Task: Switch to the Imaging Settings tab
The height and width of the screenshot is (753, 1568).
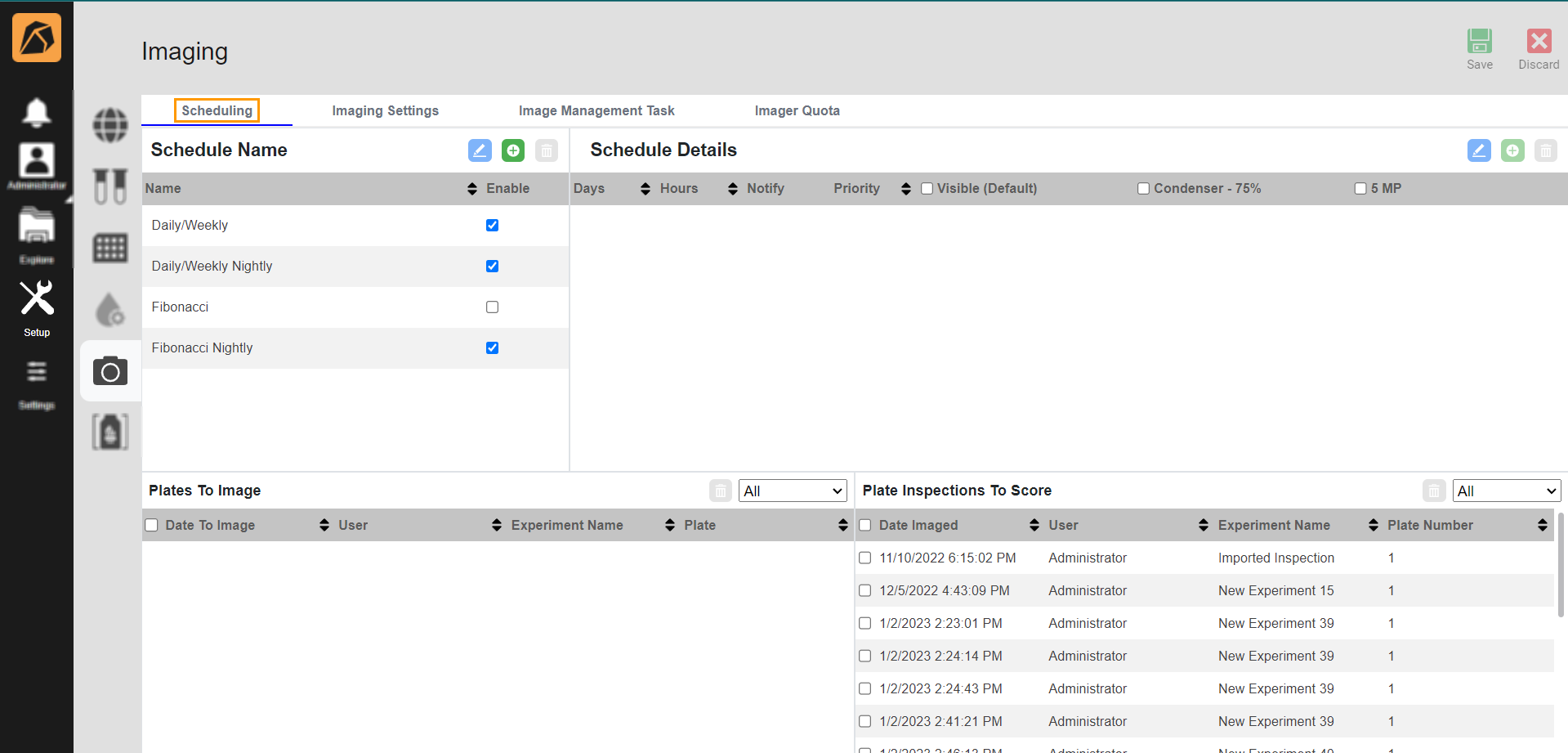Action: (385, 110)
